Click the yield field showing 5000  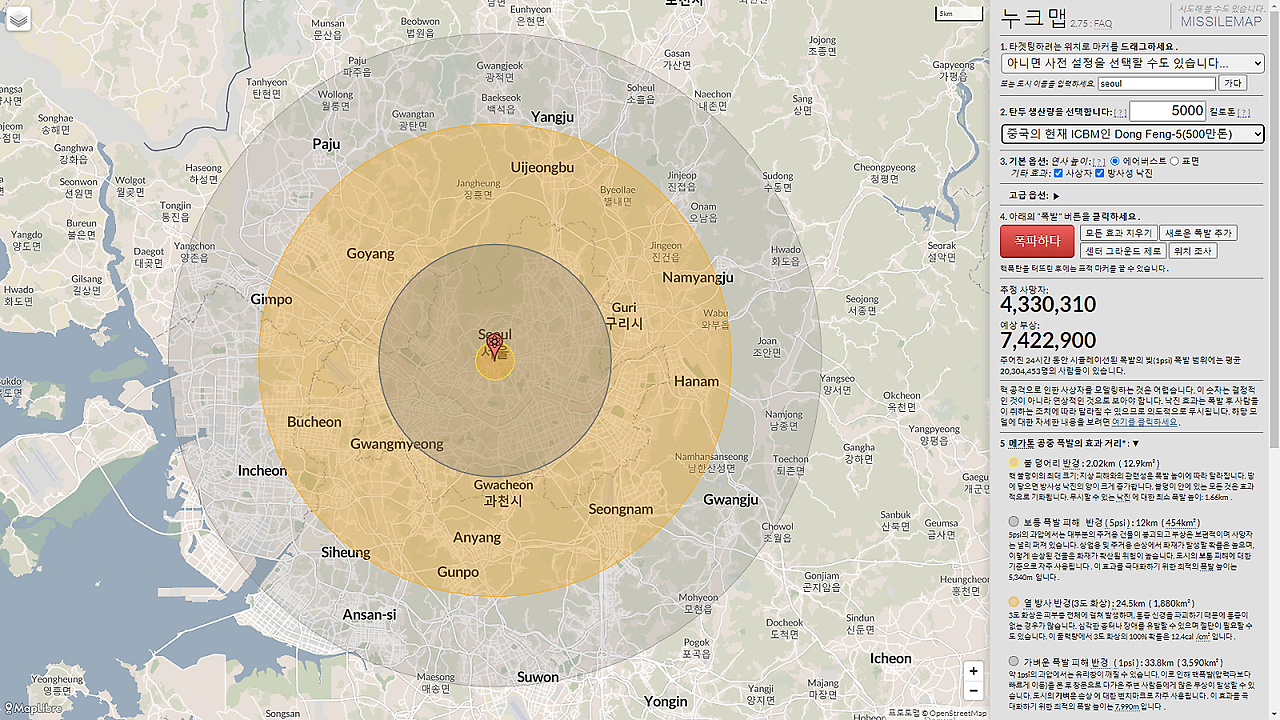[1168, 111]
